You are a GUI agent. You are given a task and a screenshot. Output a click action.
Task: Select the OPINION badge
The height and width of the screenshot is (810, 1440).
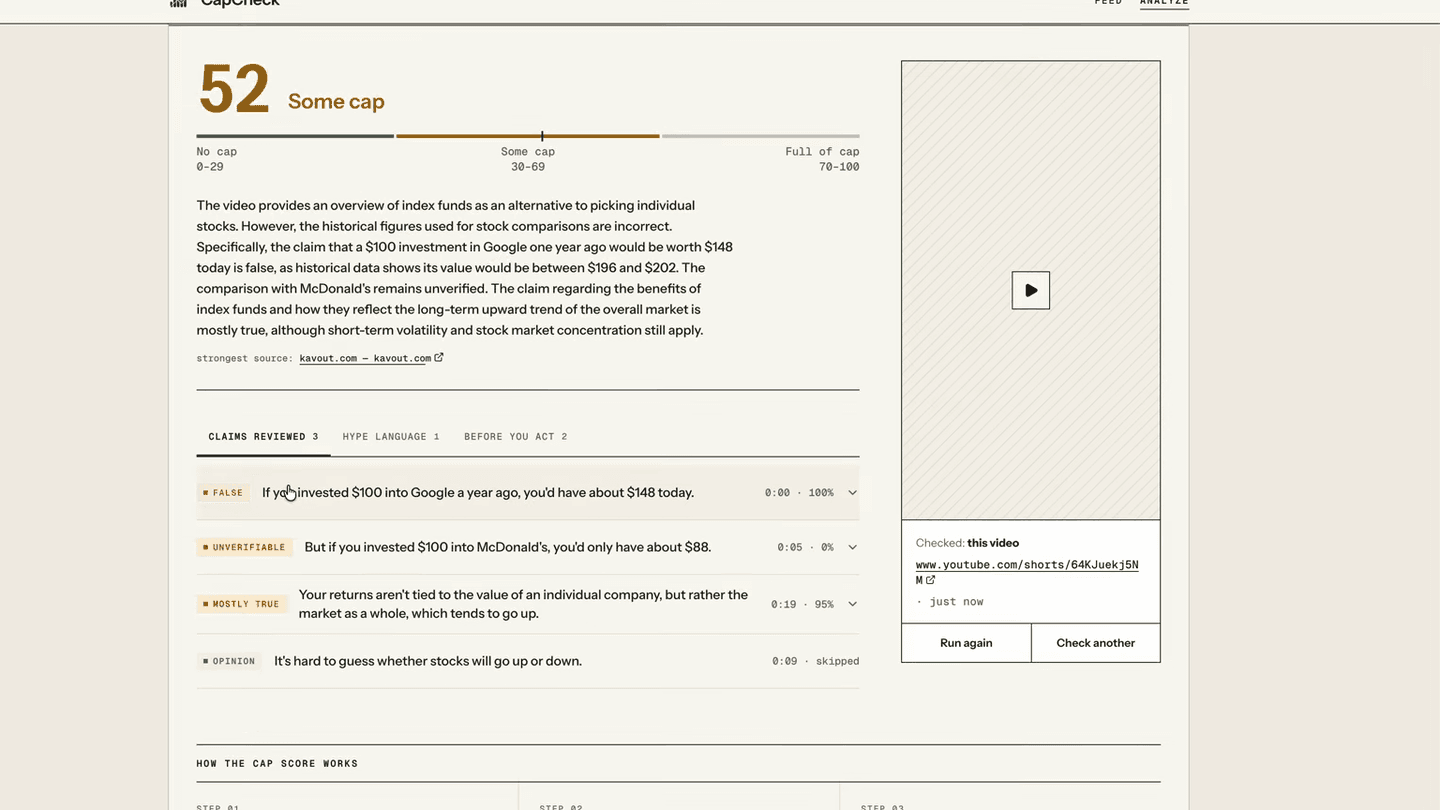pos(229,661)
